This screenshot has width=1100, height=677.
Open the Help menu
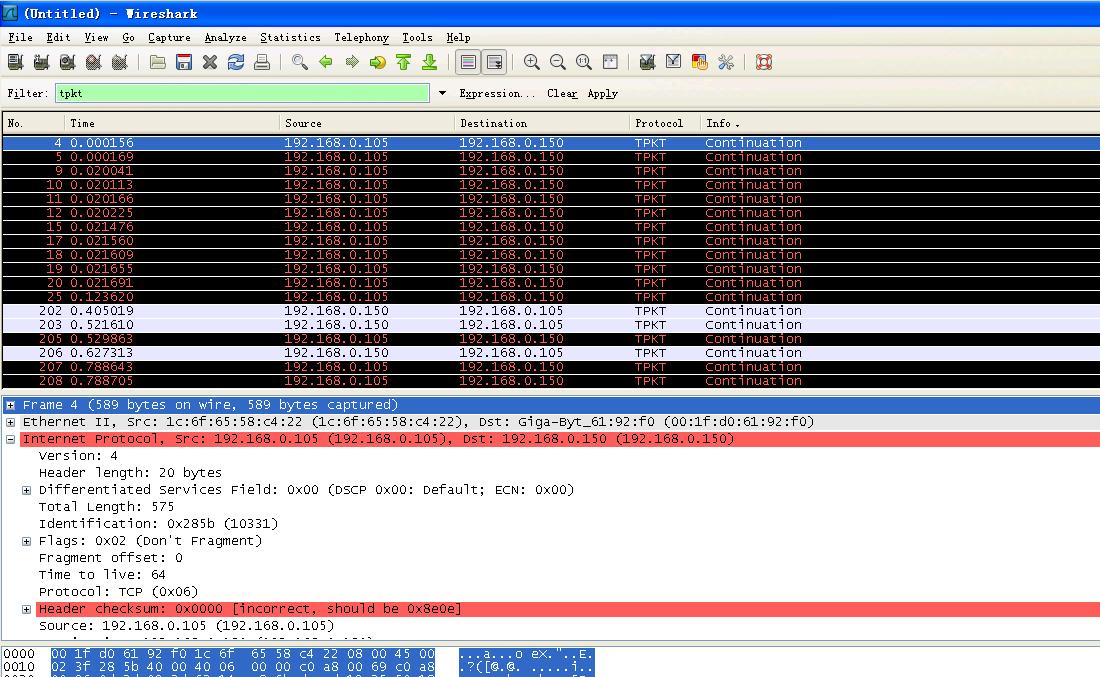point(458,37)
